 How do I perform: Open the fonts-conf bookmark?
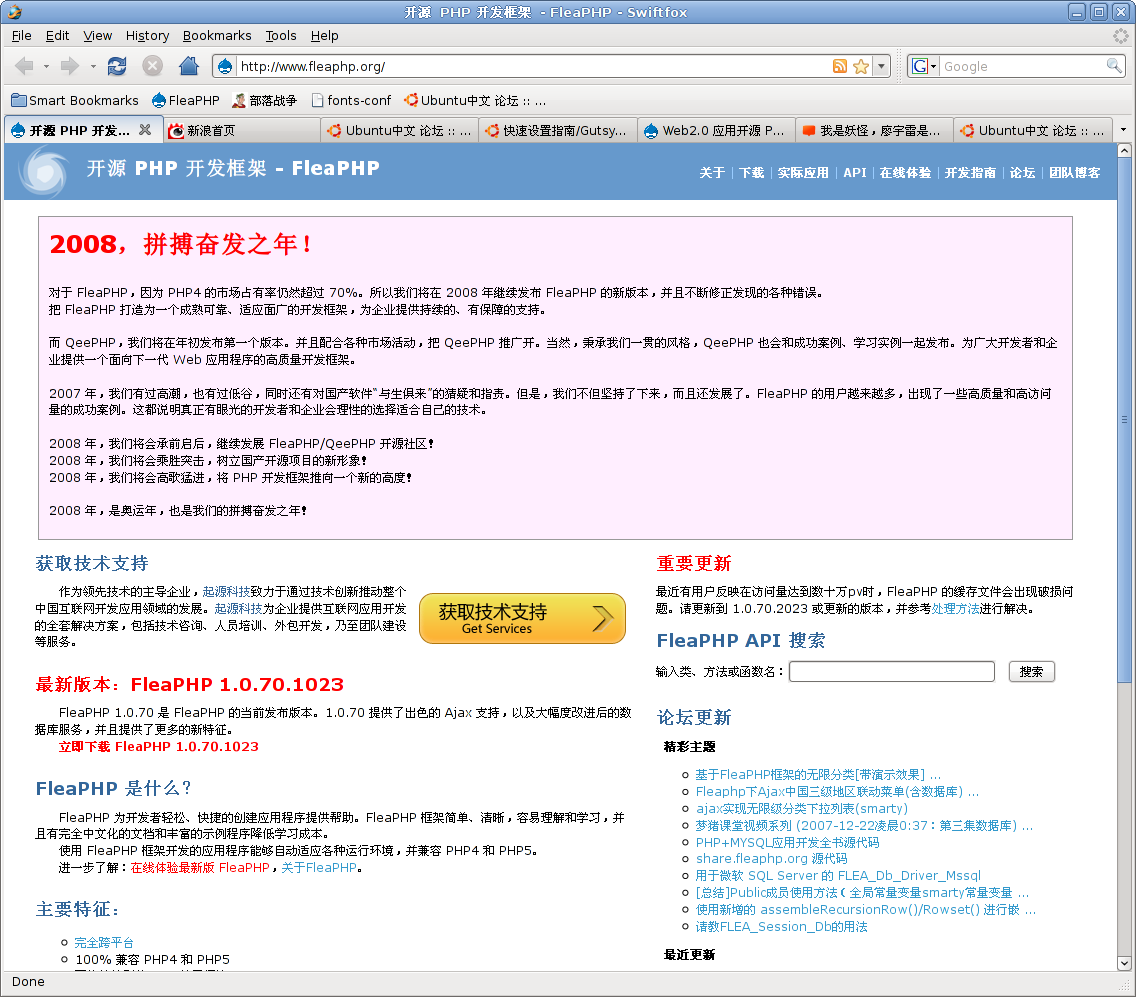351,100
